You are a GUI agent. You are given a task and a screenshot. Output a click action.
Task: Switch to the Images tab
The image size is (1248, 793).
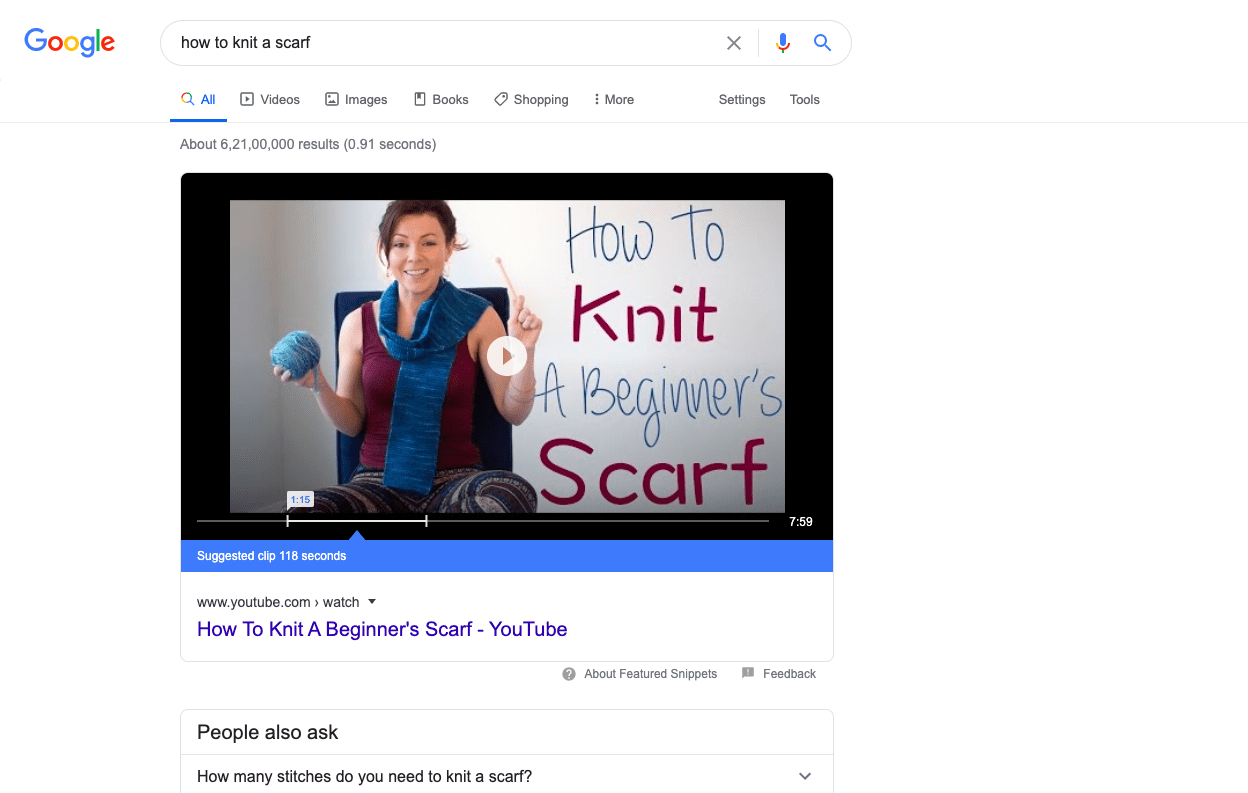(x=356, y=100)
